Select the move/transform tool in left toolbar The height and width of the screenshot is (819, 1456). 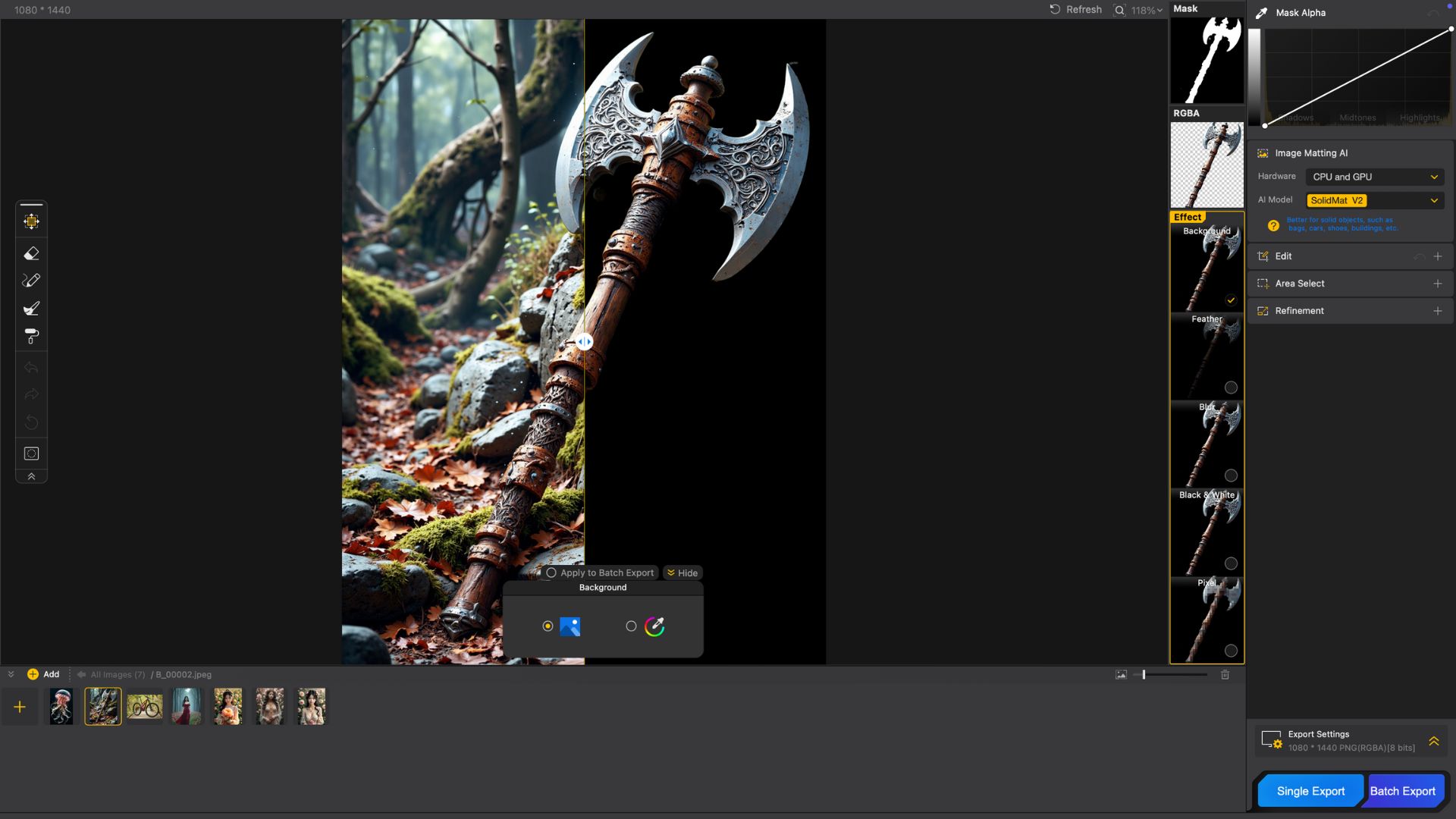pyautogui.click(x=31, y=221)
